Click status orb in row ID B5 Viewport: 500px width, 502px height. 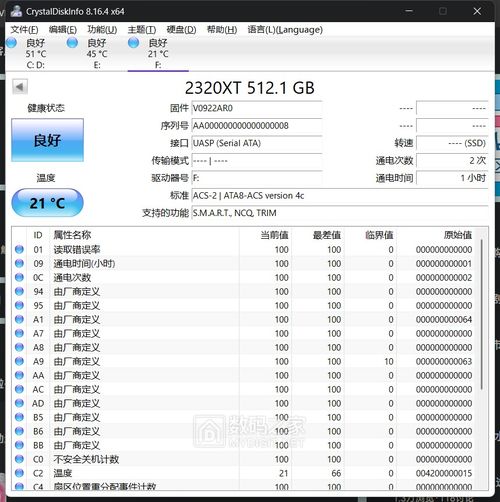(19, 417)
